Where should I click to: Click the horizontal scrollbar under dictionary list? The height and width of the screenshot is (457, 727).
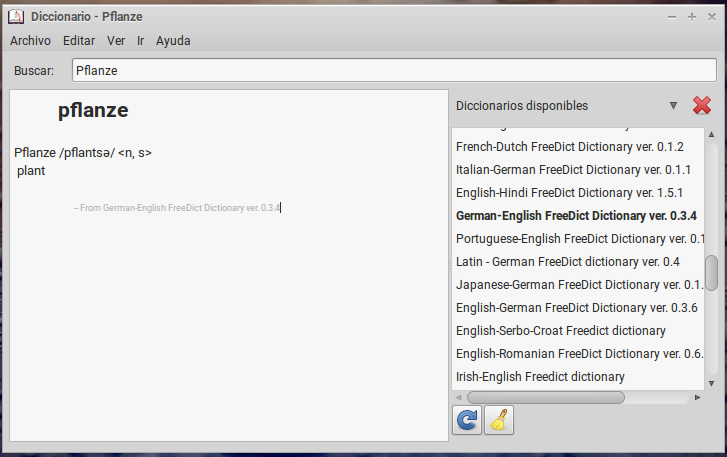click(x=540, y=397)
